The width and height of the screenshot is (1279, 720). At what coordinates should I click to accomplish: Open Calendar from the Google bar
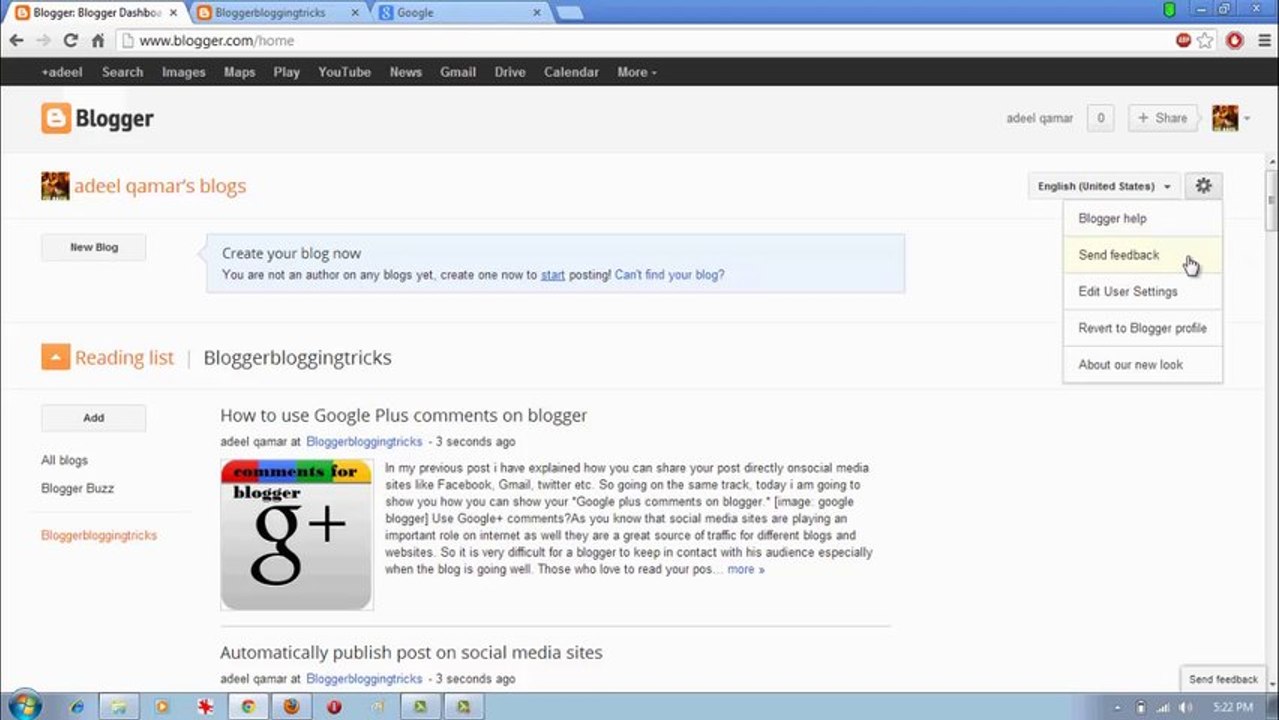(571, 72)
